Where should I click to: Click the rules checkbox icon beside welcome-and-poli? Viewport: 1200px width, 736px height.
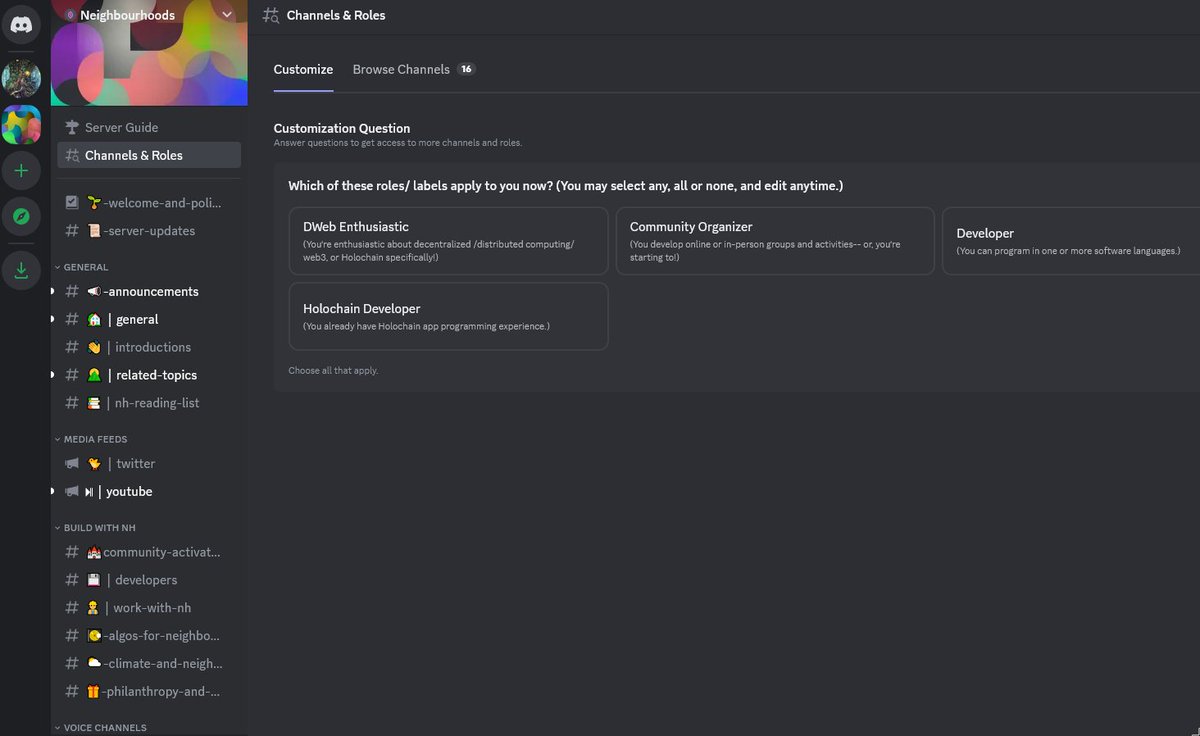click(71, 203)
